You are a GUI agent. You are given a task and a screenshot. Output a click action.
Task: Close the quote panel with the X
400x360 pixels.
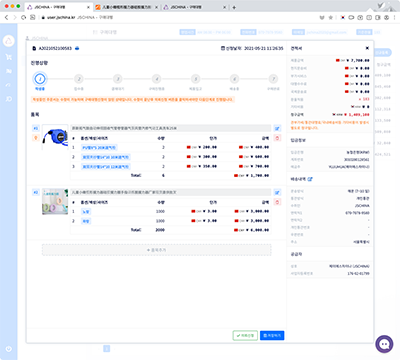click(367, 48)
